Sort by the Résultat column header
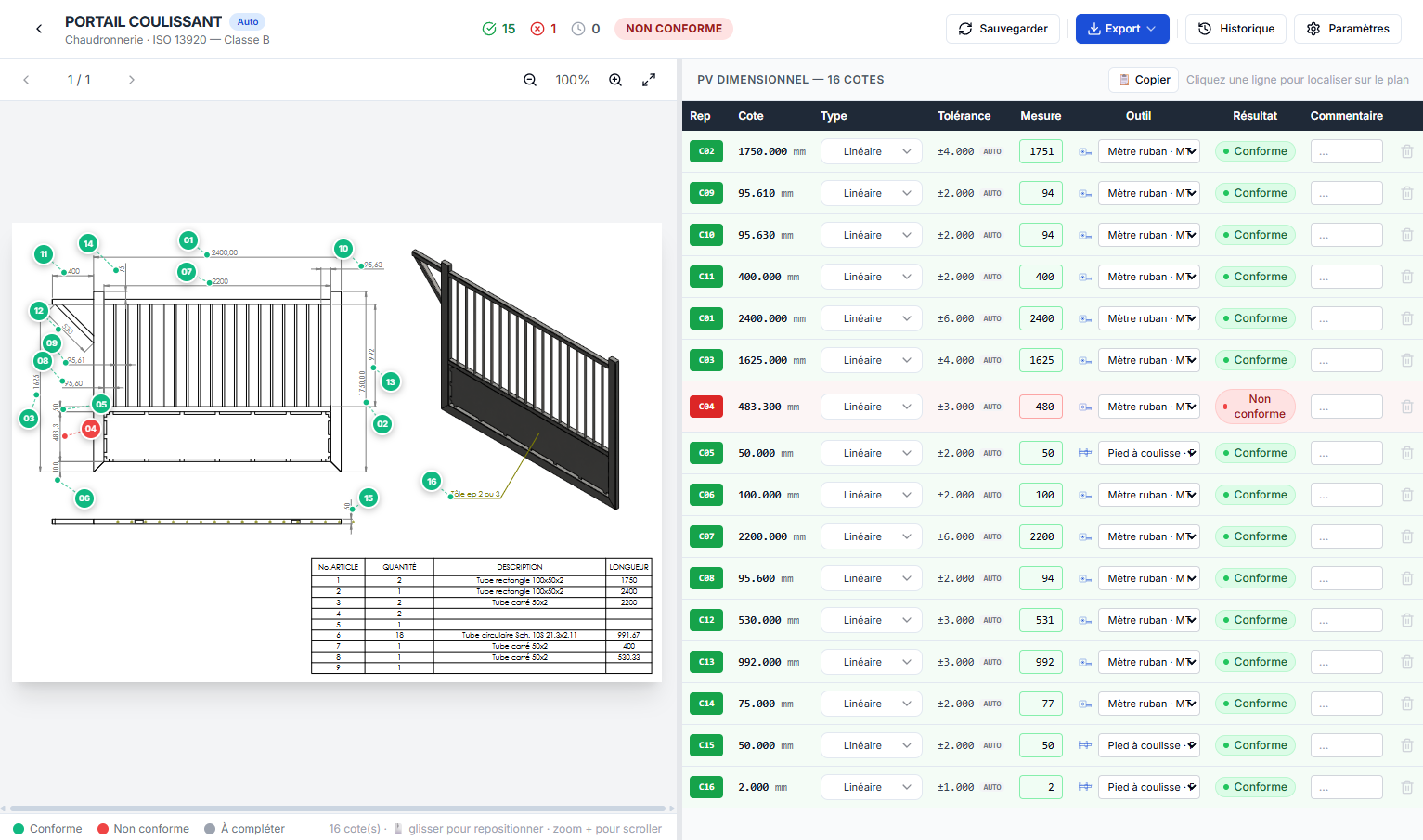 click(x=1255, y=116)
